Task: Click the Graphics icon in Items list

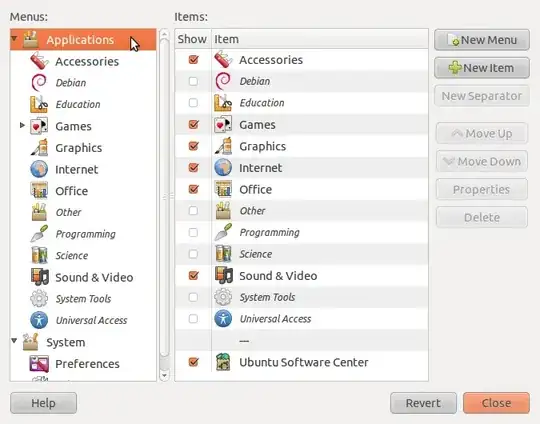Action: click(223, 146)
